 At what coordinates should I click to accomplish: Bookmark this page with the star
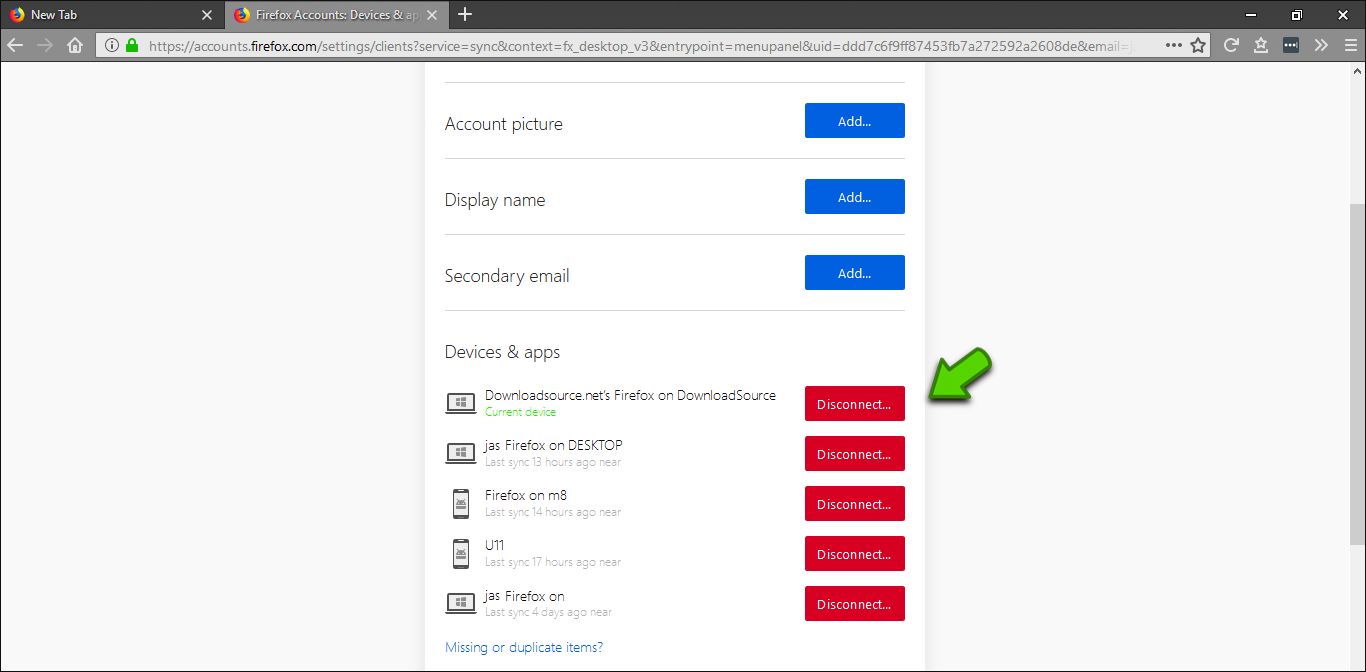pyautogui.click(x=1198, y=45)
